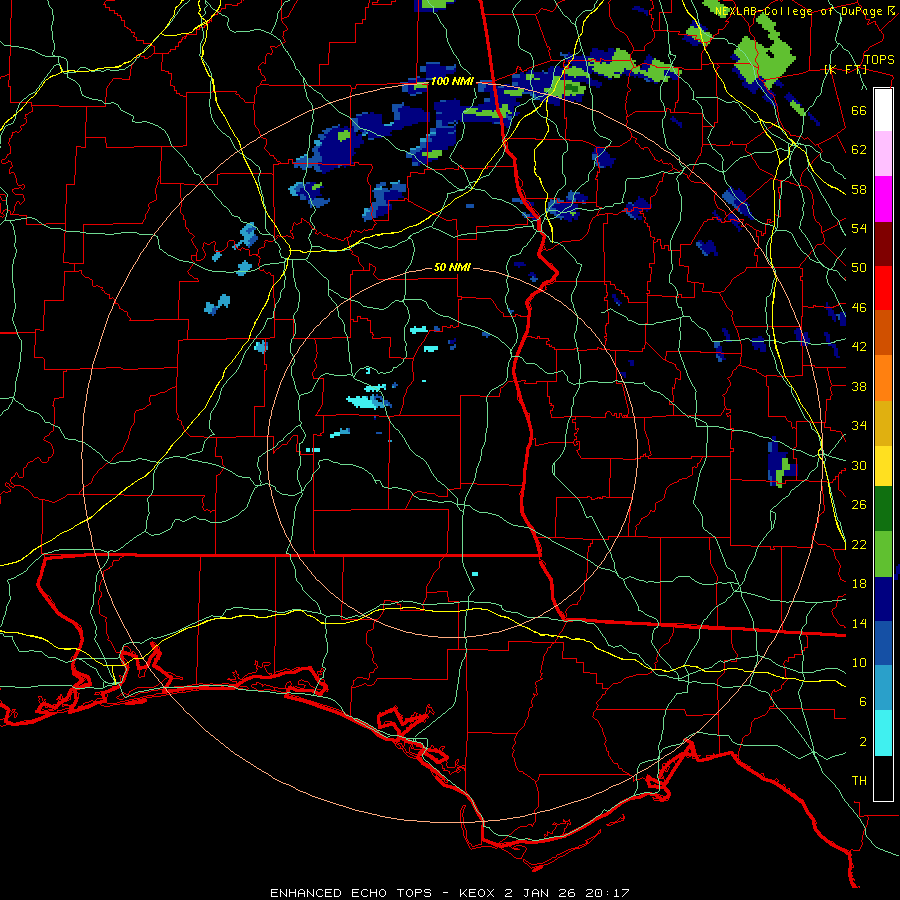Viewport: 900px width, 900px height.
Task: Click the '18' legend value
Action: click(859, 584)
